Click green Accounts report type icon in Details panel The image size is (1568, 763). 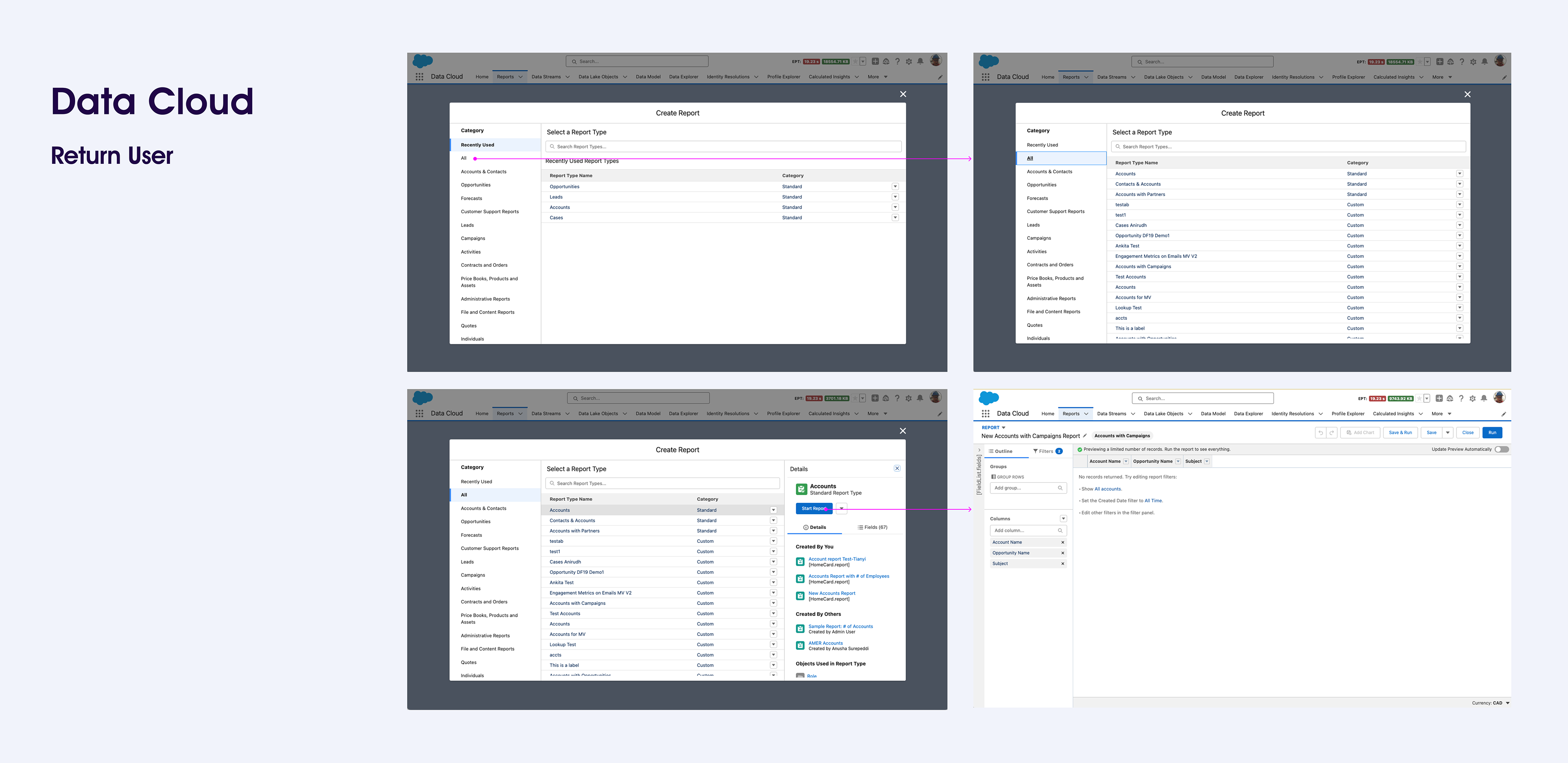coord(801,489)
